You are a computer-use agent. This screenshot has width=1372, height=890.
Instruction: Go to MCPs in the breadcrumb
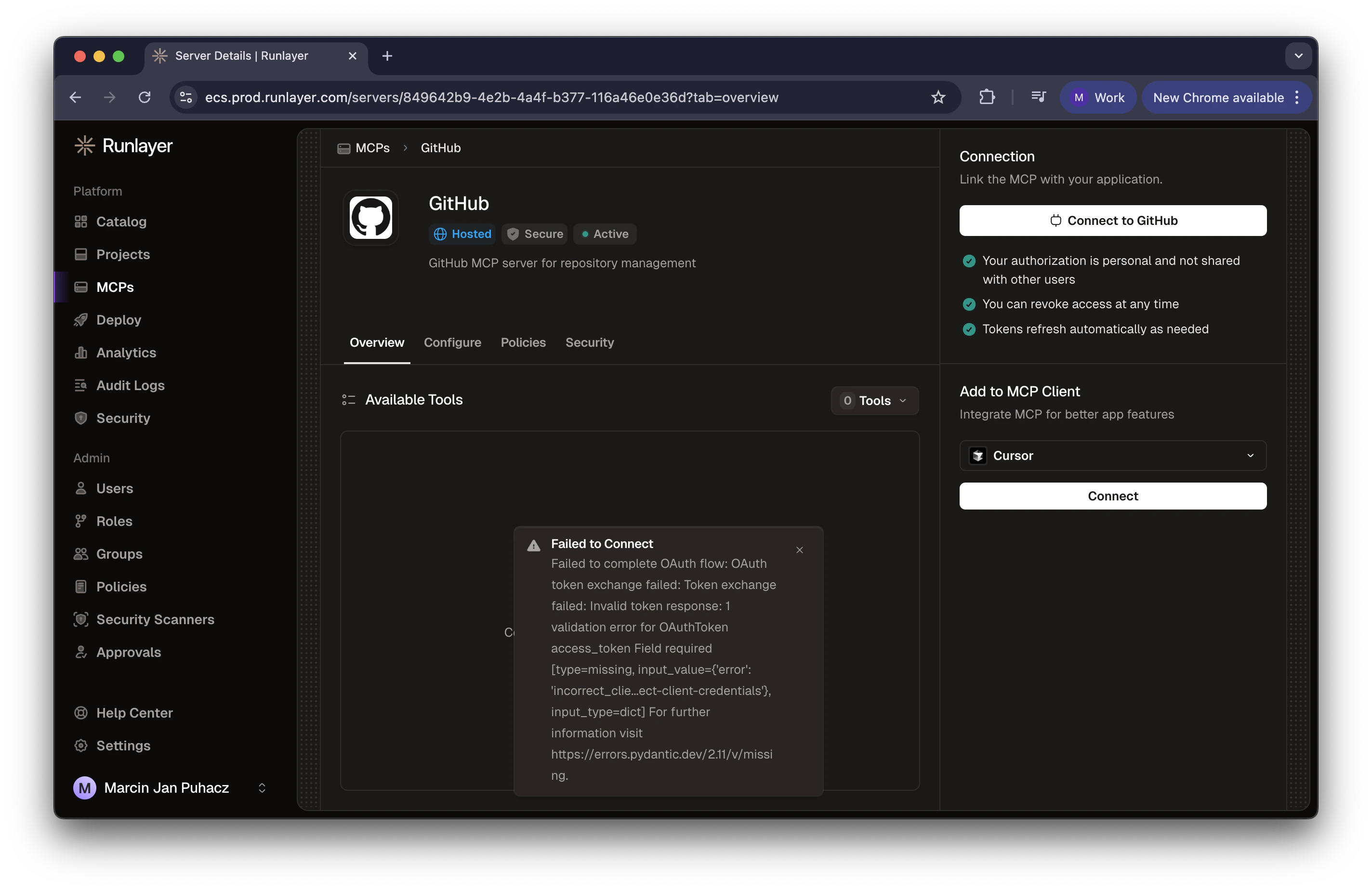[x=364, y=147]
